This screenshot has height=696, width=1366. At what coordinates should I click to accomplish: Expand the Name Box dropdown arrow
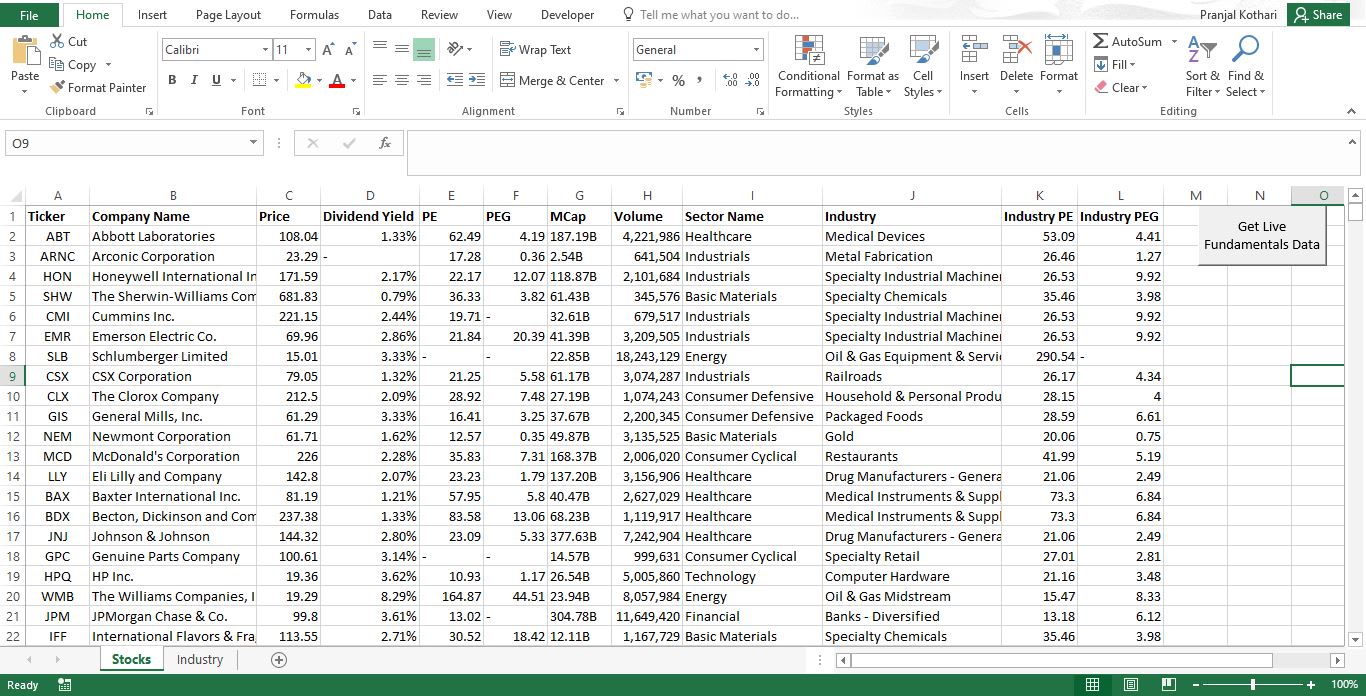[x=254, y=144]
